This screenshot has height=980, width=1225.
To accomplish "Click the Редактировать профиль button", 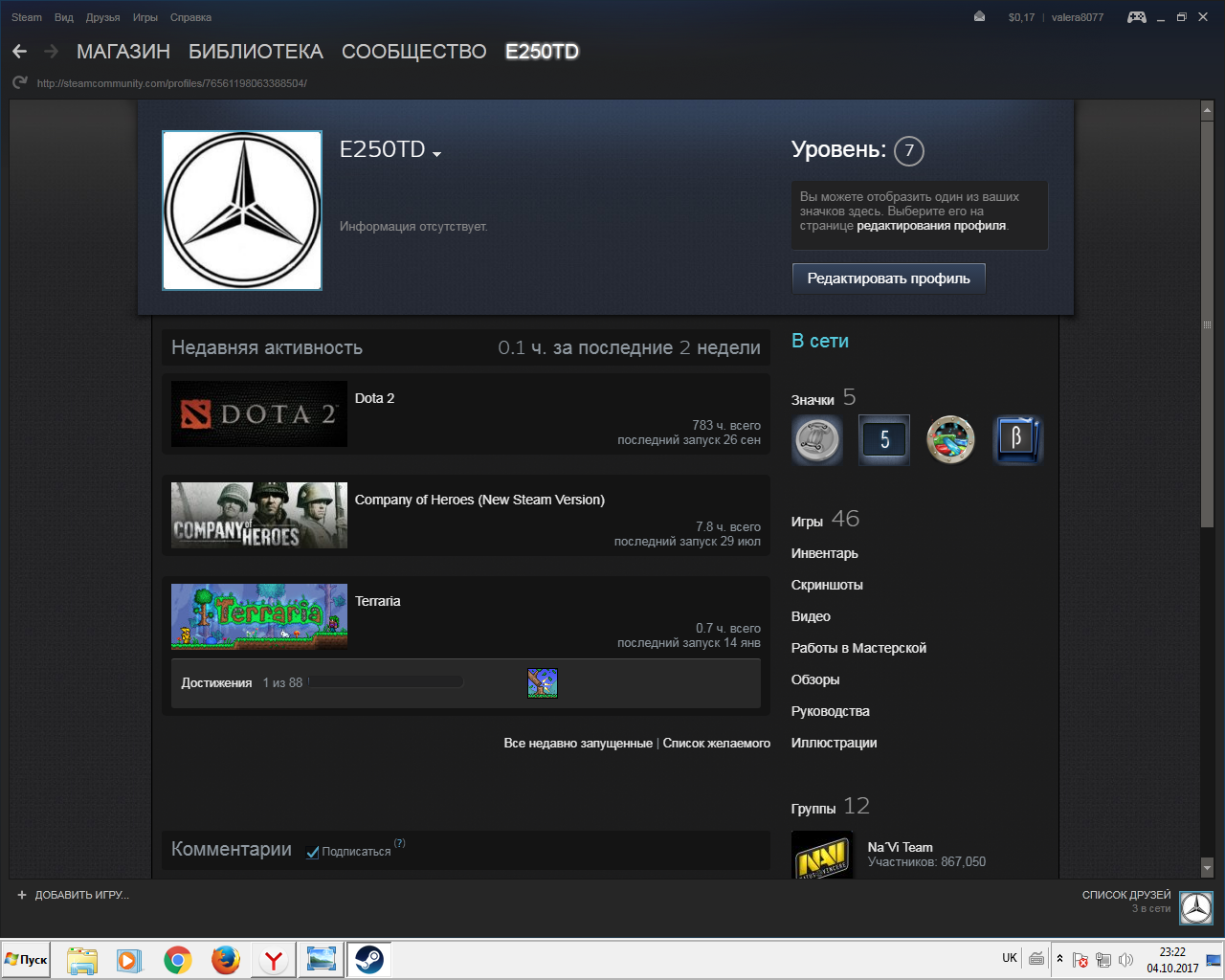I will coord(889,278).
